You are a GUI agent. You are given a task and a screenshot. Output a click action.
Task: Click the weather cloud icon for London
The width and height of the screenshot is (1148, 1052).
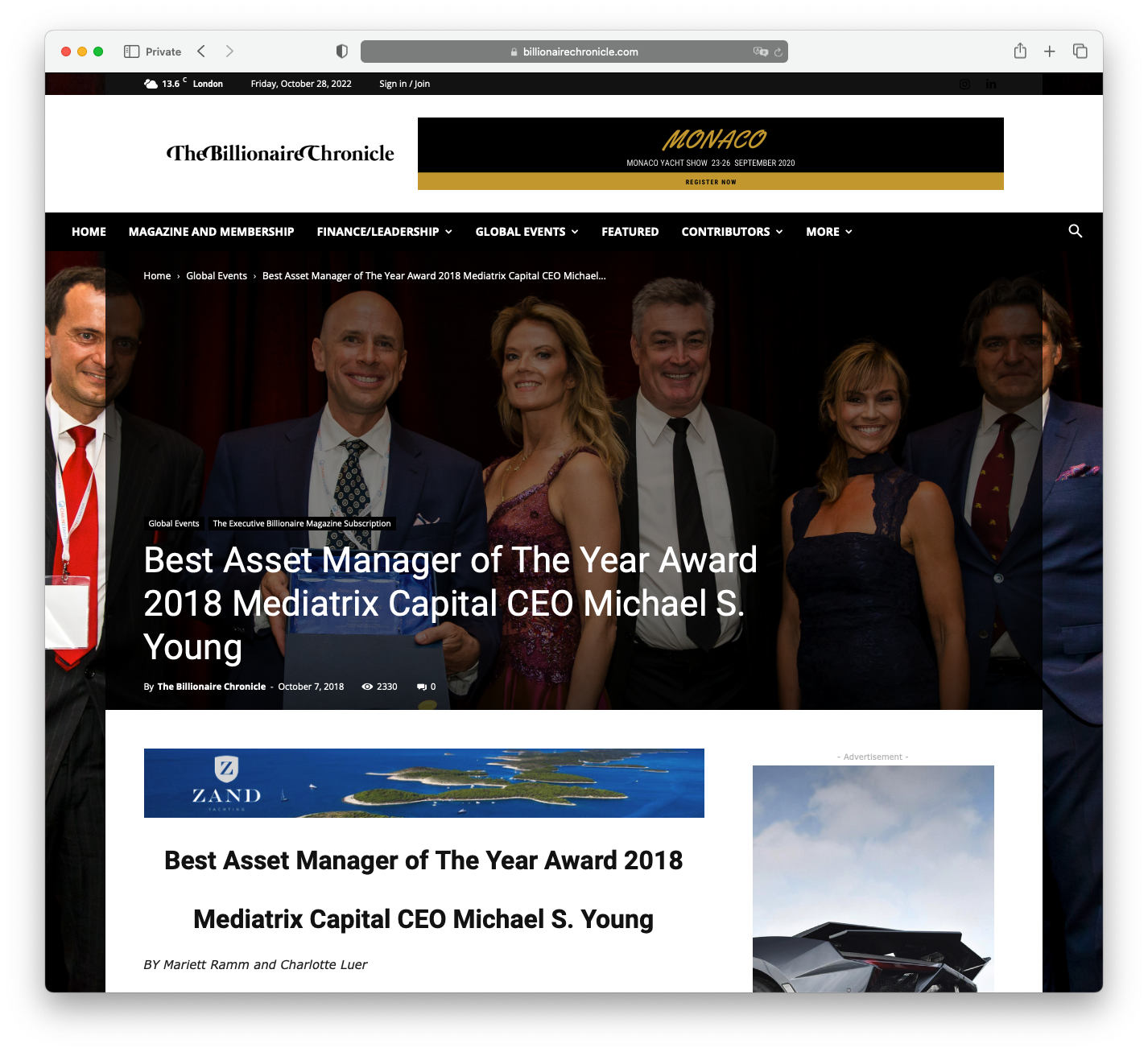(x=150, y=83)
